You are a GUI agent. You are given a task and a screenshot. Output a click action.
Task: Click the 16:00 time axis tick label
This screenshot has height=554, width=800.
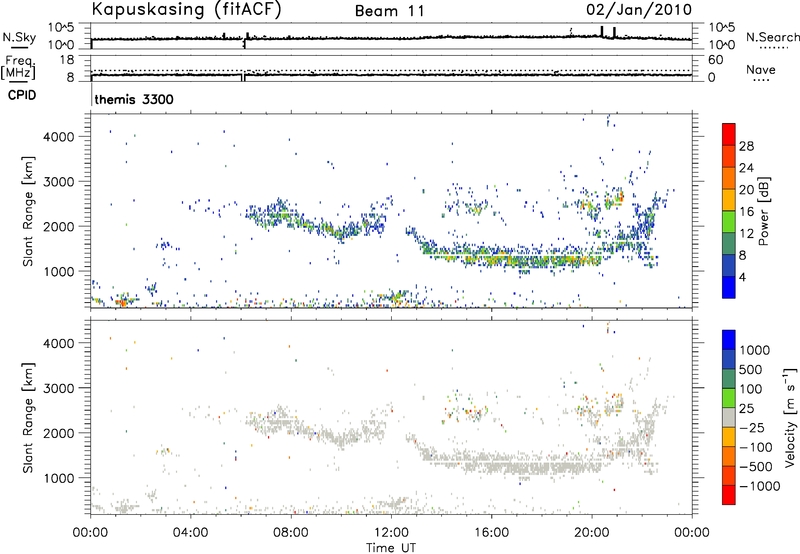[x=491, y=533]
